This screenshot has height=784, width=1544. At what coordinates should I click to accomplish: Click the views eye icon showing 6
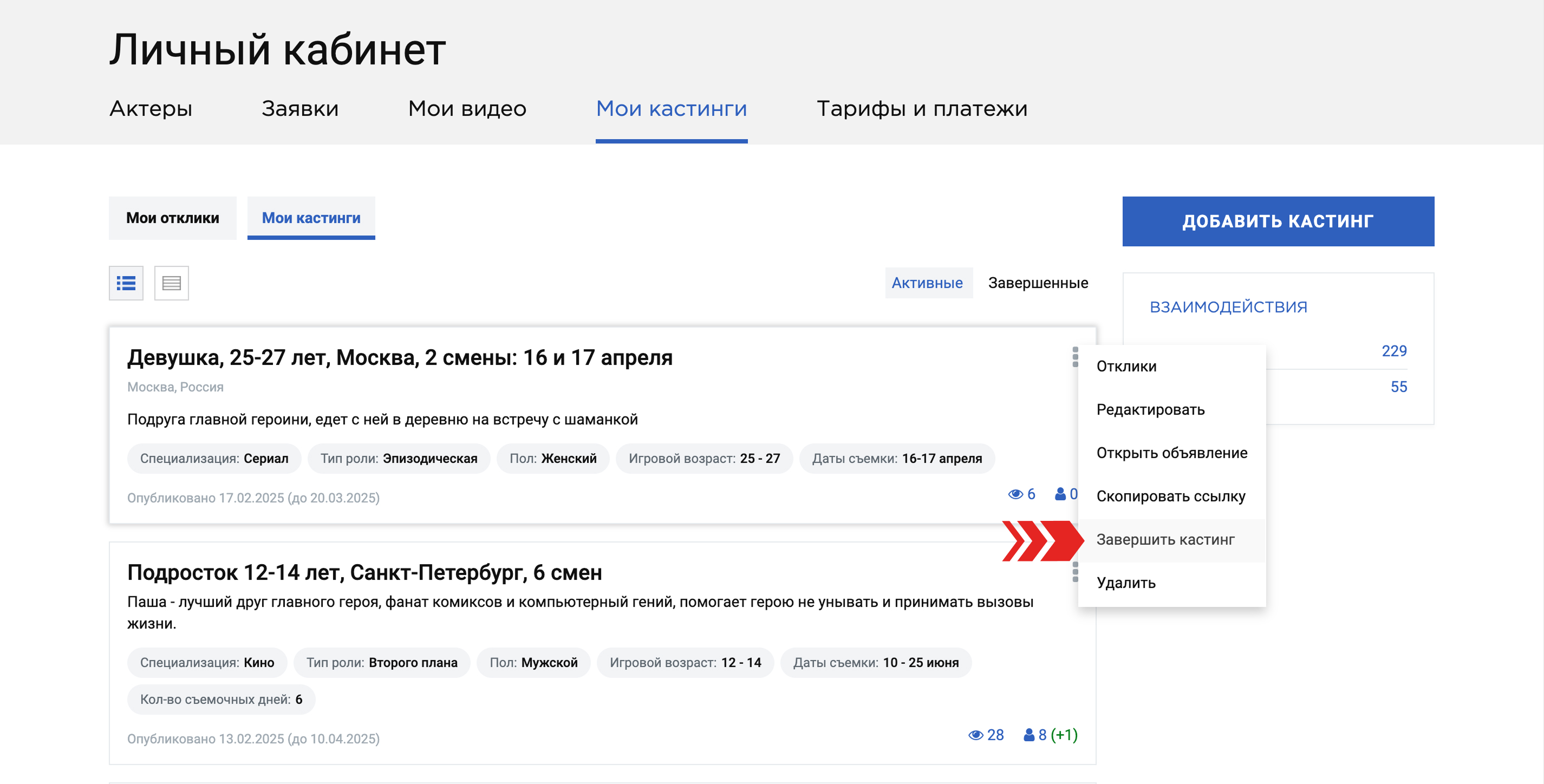pos(1015,494)
